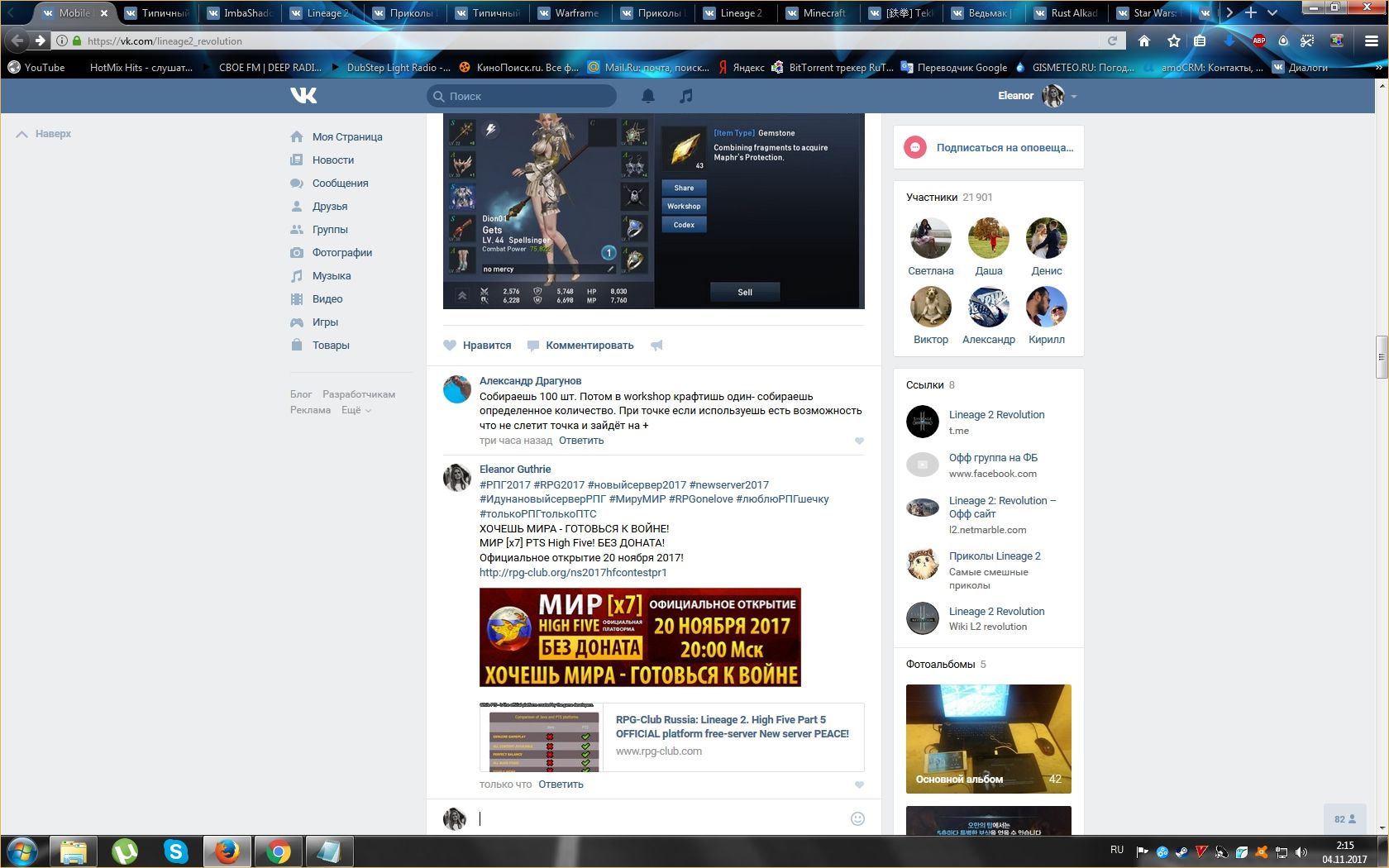
Task: Open the VK music player icon
Action: (x=685, y=96)
